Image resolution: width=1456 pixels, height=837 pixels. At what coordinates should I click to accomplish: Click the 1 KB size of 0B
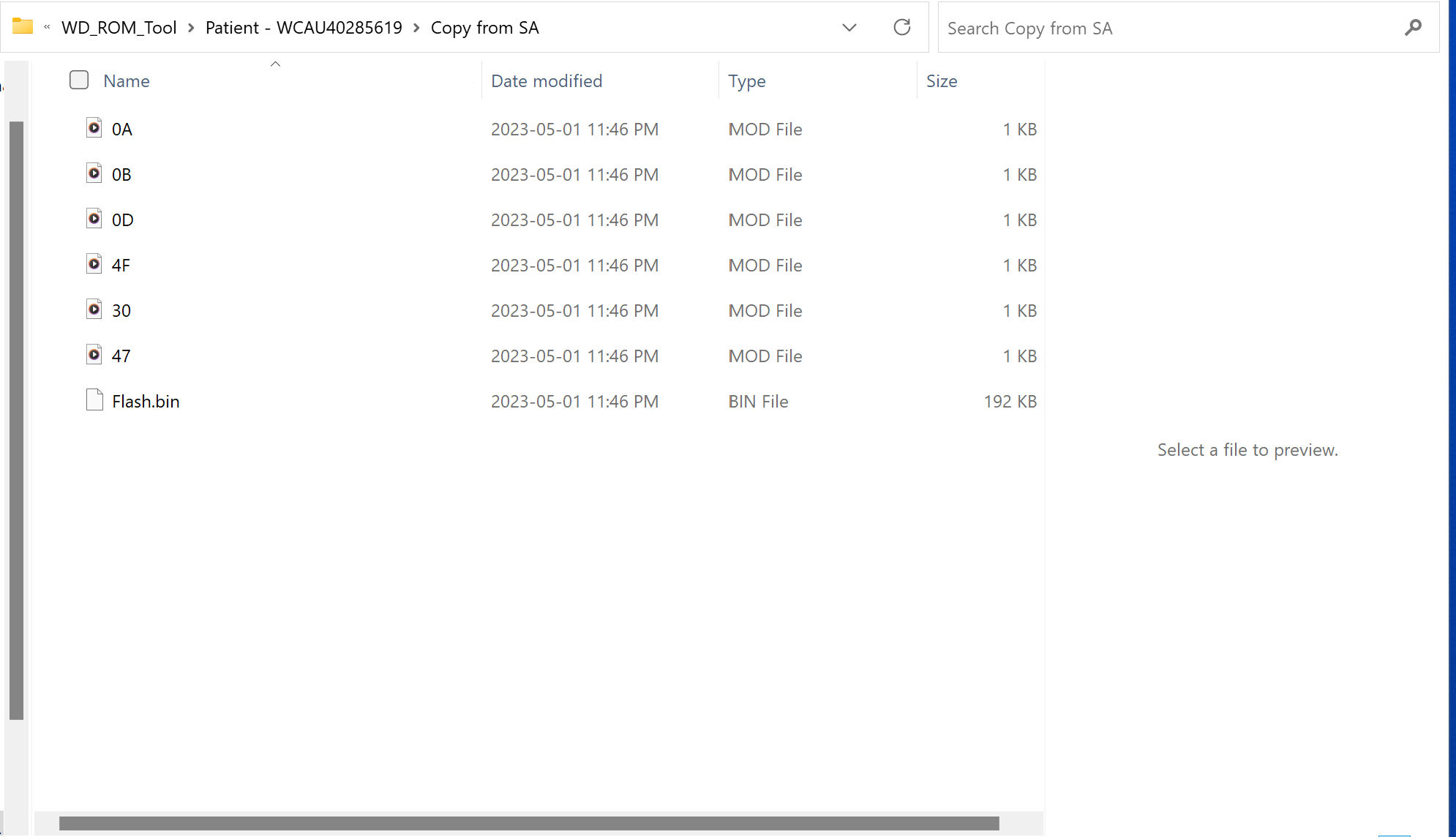[x=1020, y=175]
